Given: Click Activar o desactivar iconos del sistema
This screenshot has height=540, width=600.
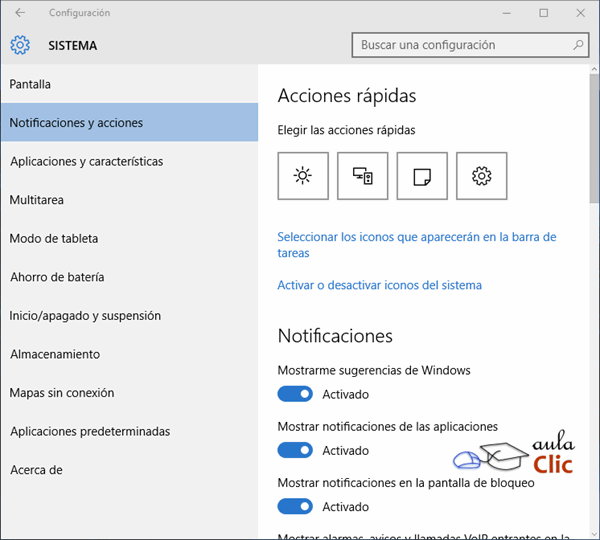Looking at the screenshot, I should (x=379, y=285).
